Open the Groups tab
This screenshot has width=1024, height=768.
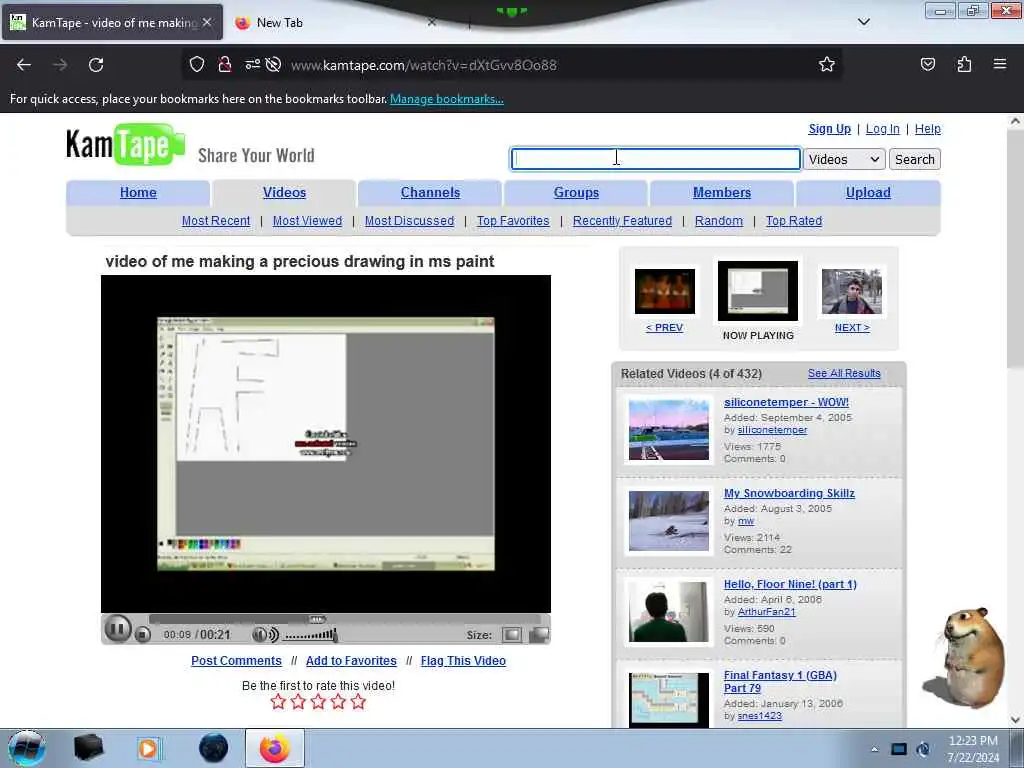(x=576, y=193)
